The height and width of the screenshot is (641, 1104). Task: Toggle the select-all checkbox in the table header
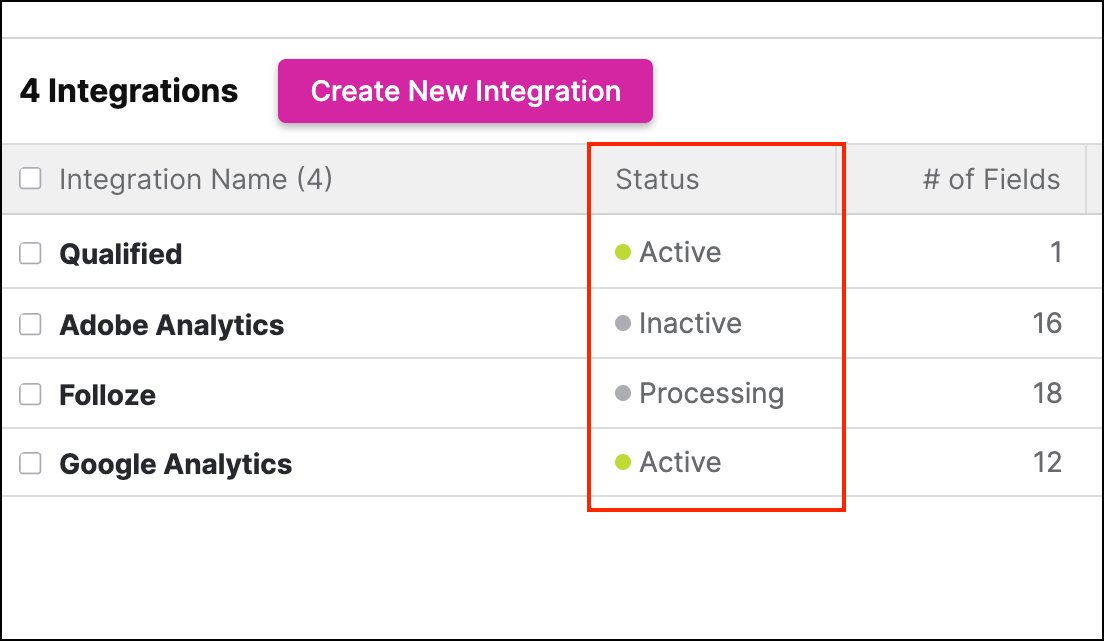(31, 179)
